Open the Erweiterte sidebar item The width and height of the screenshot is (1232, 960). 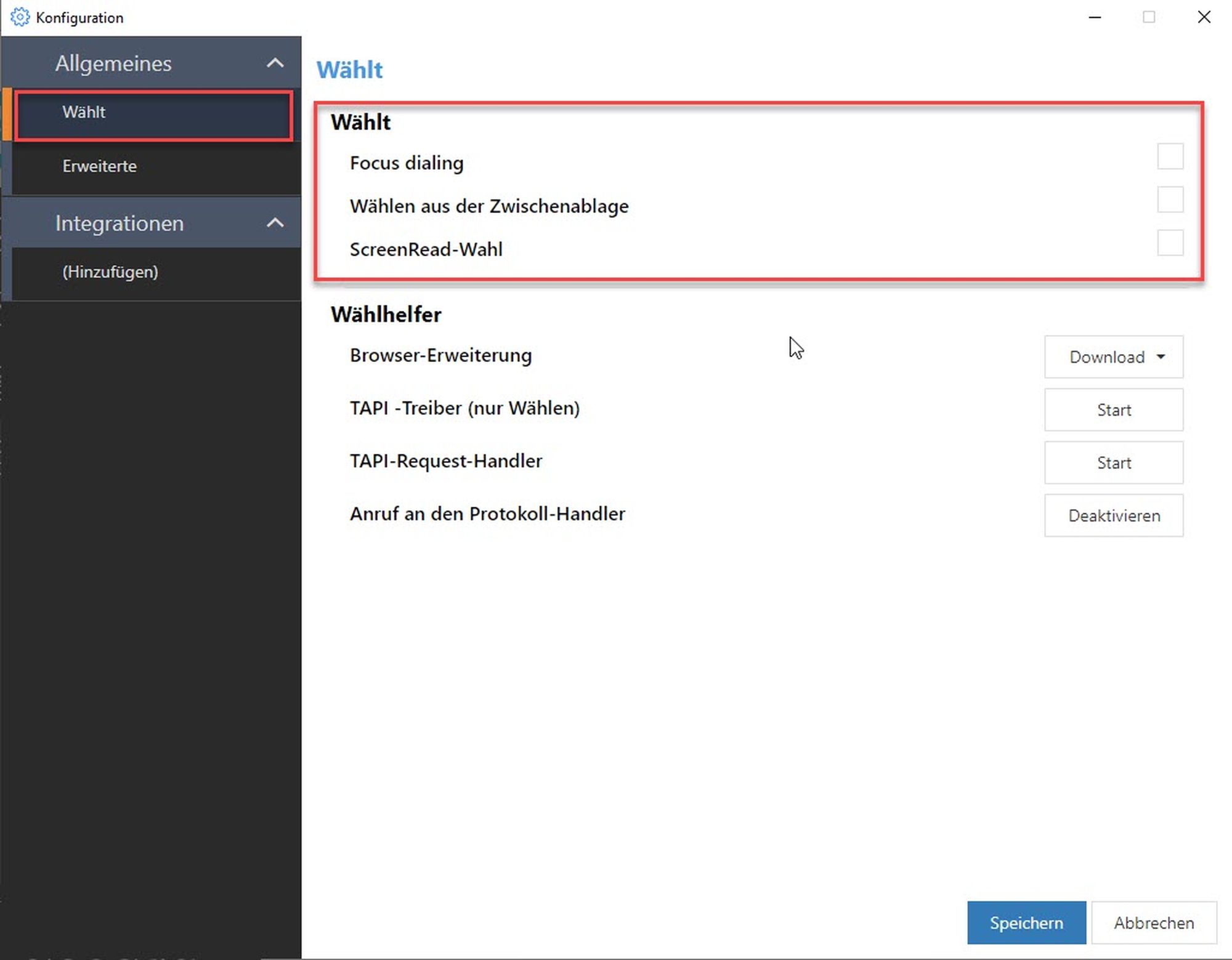[x=100, y=166]
